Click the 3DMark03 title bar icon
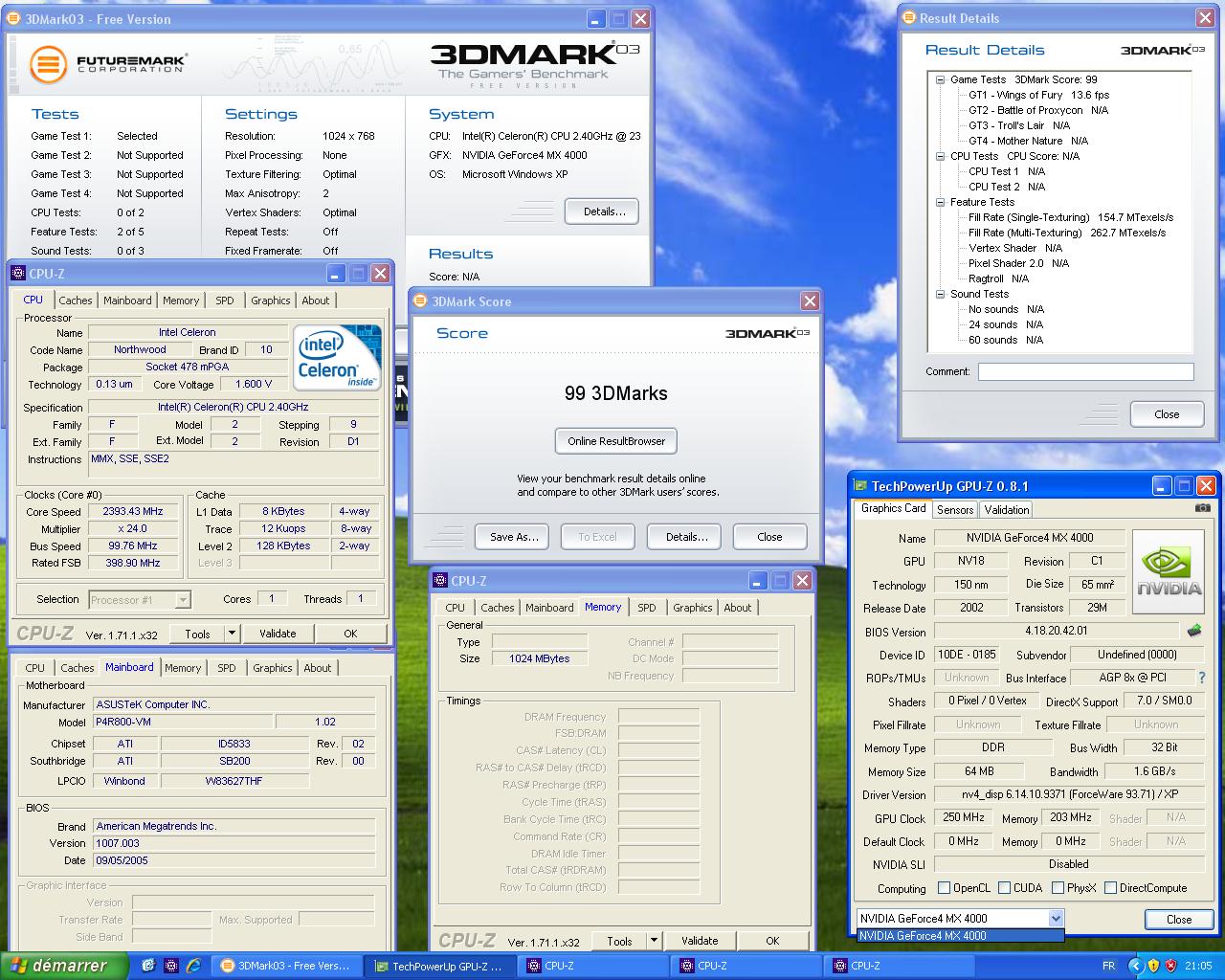The width and height of the screenshot is (1225, 980). click(15, 18)
